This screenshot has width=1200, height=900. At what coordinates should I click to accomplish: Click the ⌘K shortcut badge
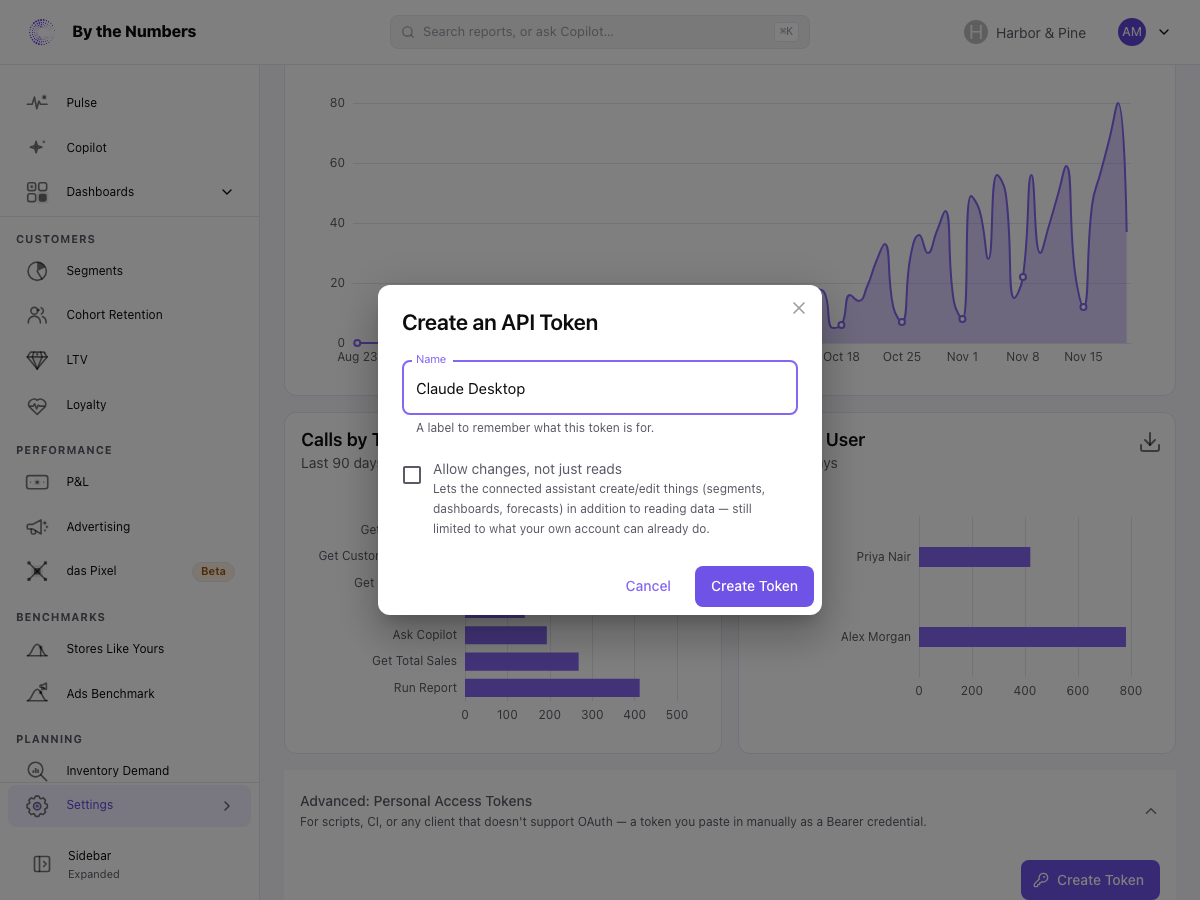pos(786,32)
